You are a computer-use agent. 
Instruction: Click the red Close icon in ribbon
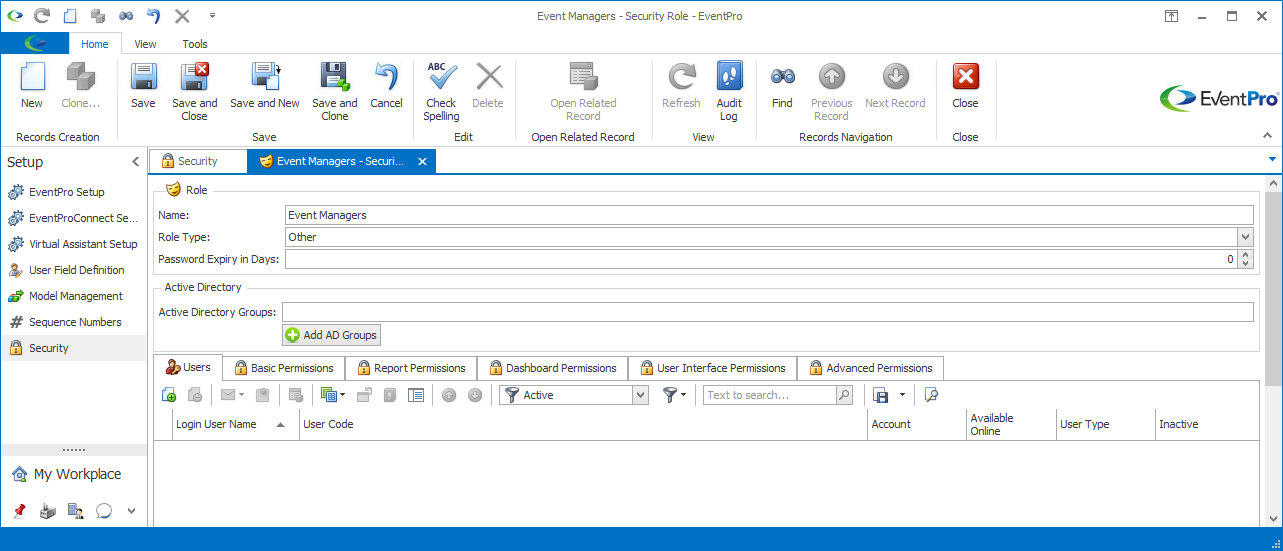coord(965,77)
